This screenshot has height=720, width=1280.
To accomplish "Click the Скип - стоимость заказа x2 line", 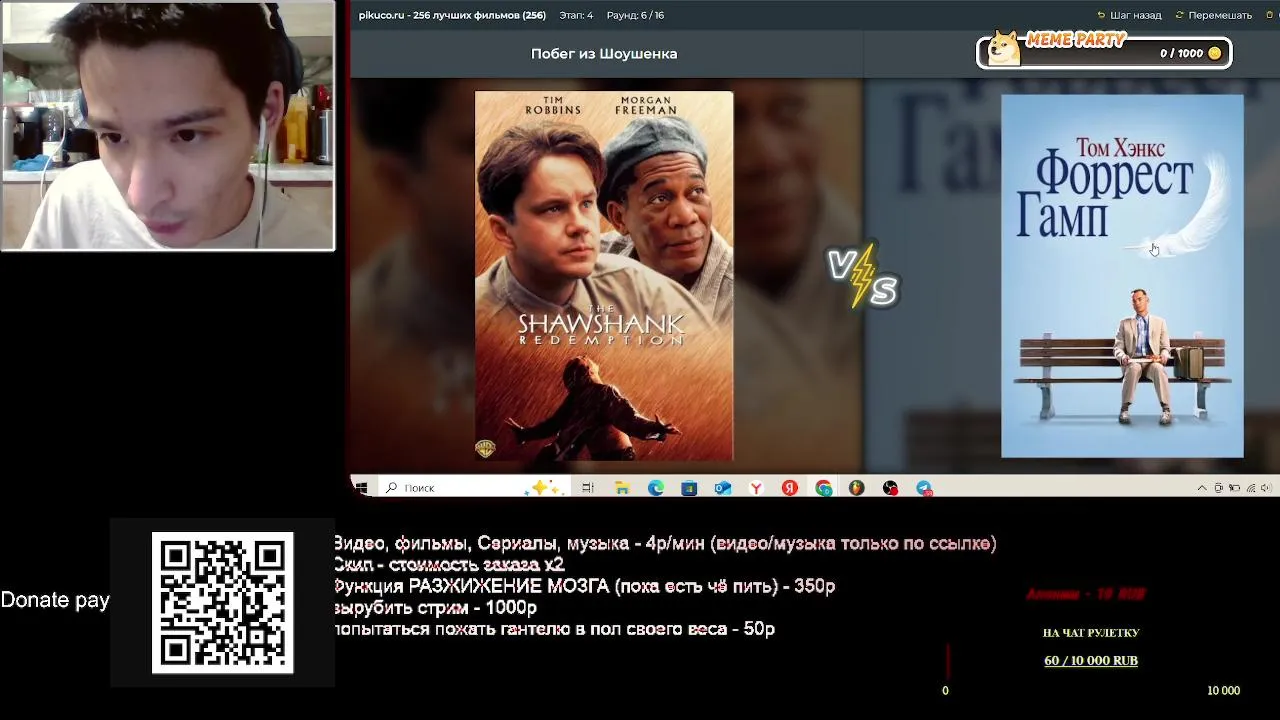I will pos(449,565).
